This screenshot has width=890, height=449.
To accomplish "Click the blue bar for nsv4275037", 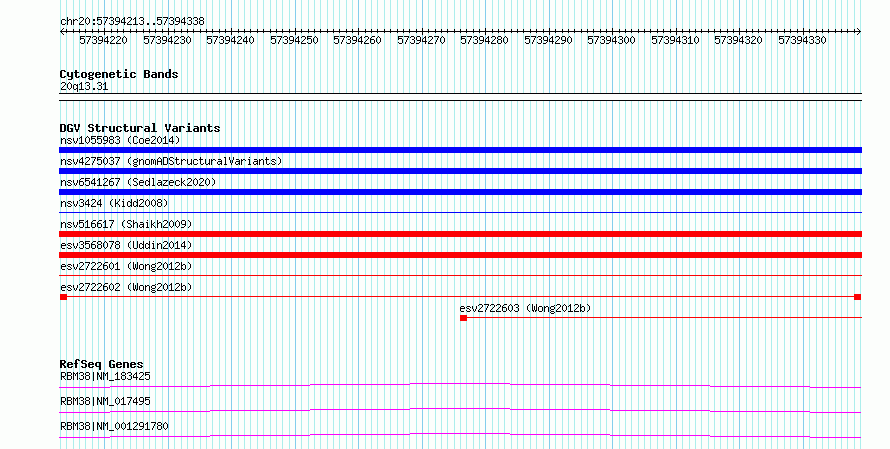I will [x=460, y=171].
